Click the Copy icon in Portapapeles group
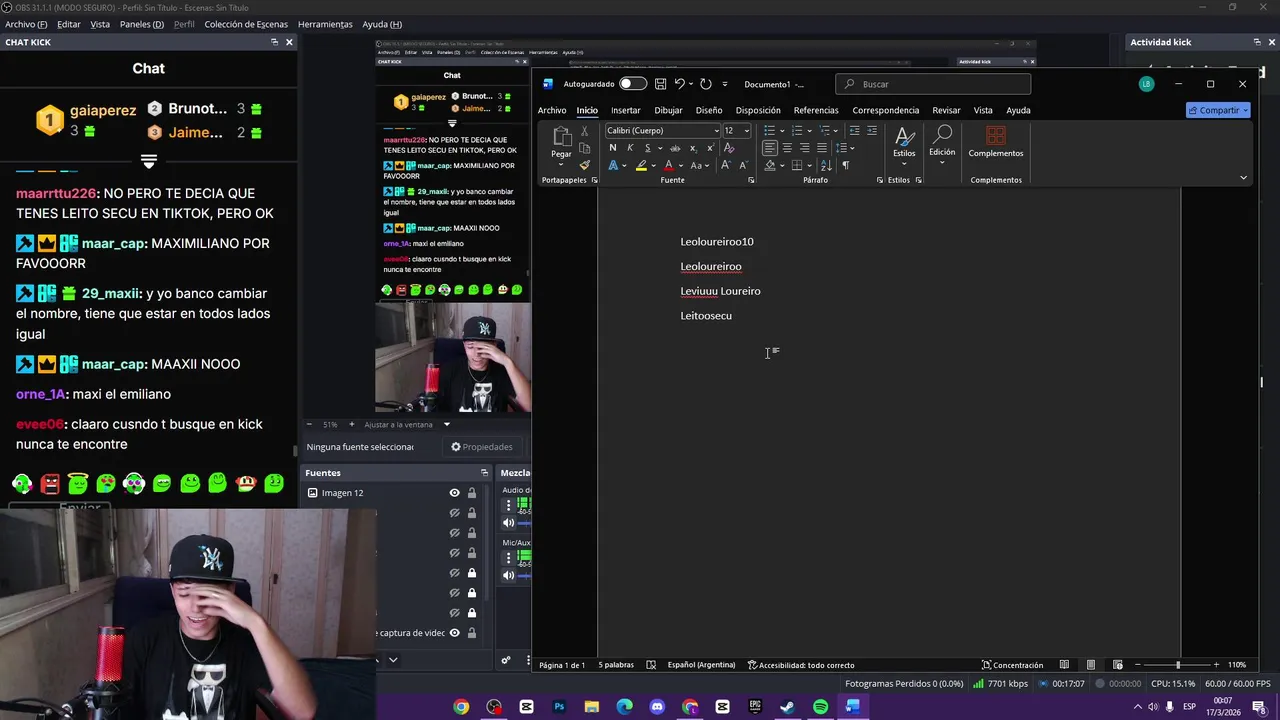Image resolution: width=1280 pixels, height=720 pixels. point(585,148)
